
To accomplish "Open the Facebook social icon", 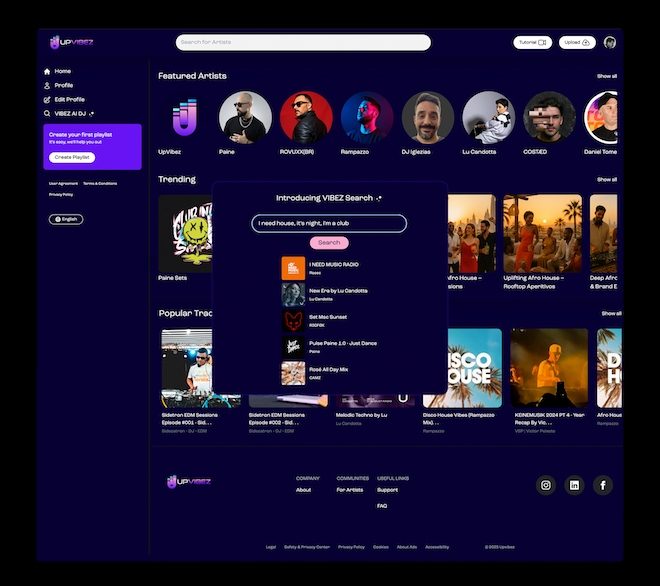I will (603, 485).
